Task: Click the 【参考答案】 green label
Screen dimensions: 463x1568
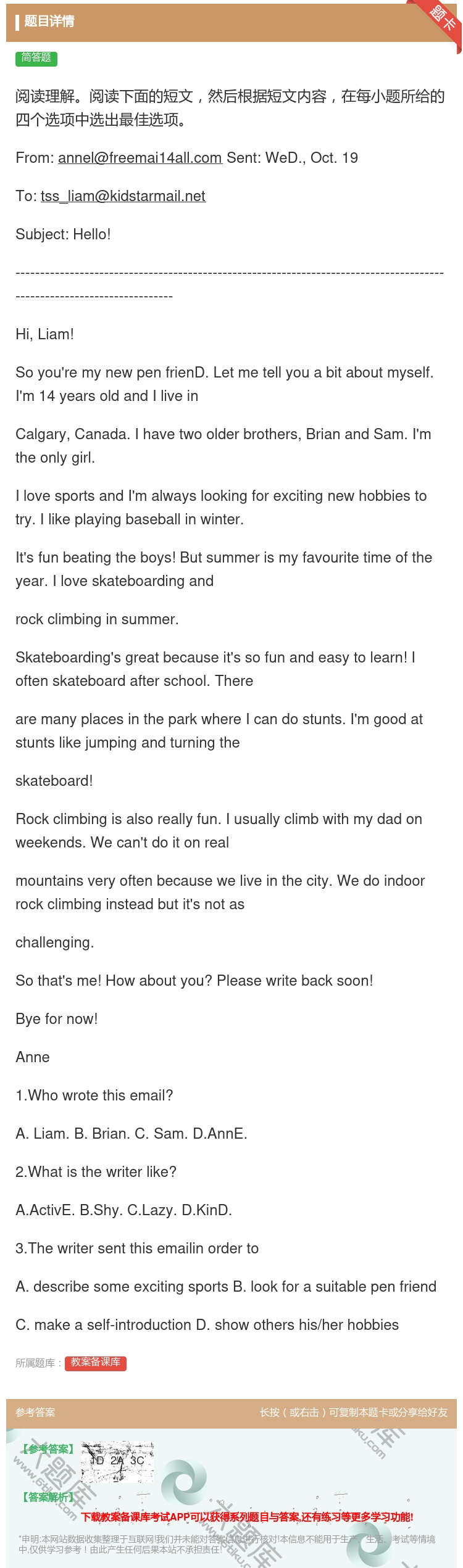Action: coord(47,1449)
